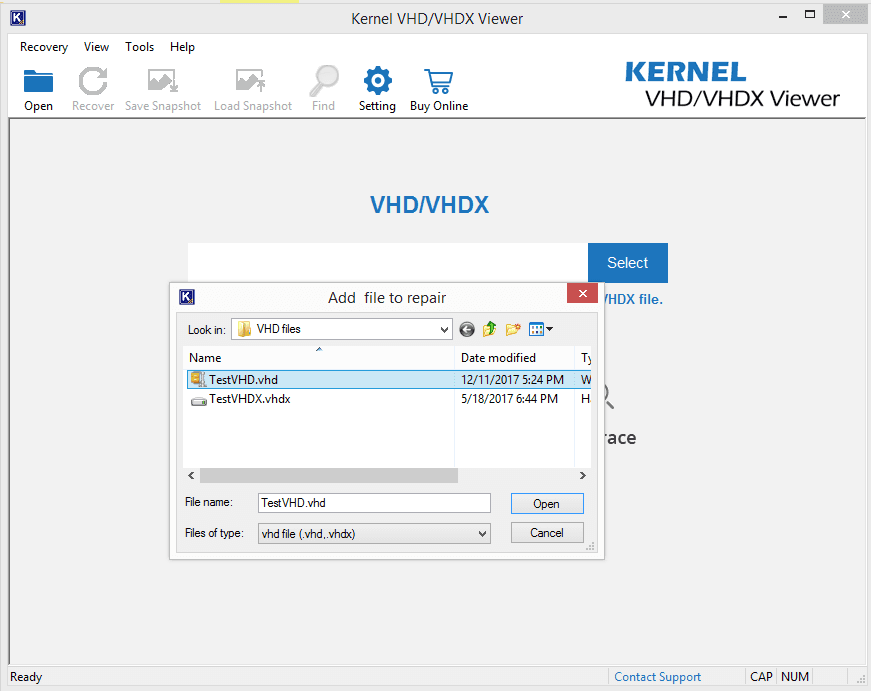
Task: Click the Kernel app icon in title bar
Action: 18,18
